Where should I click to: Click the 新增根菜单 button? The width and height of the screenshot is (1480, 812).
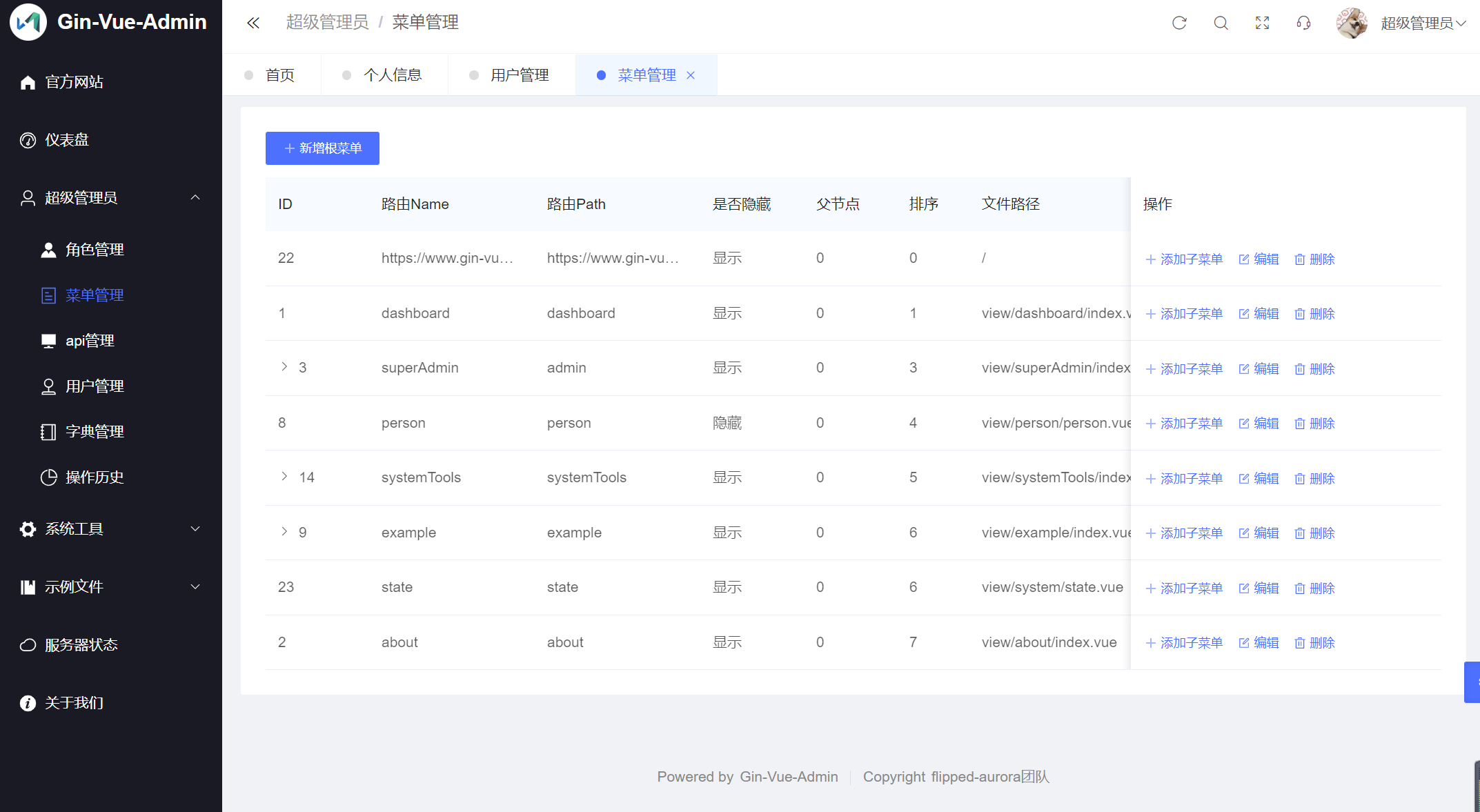(x=322, y=148)
